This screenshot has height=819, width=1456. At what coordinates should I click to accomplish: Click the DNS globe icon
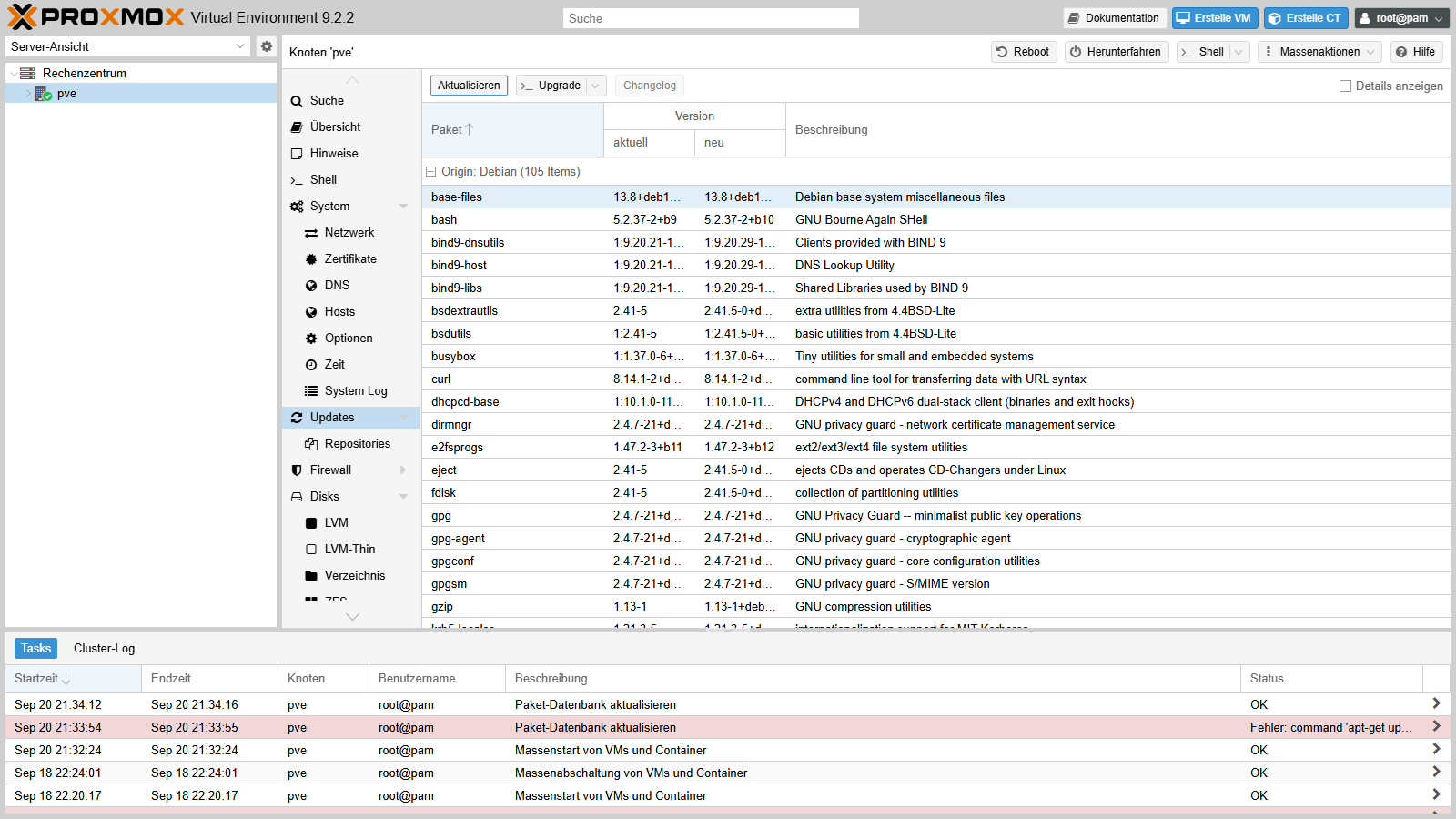311,286
